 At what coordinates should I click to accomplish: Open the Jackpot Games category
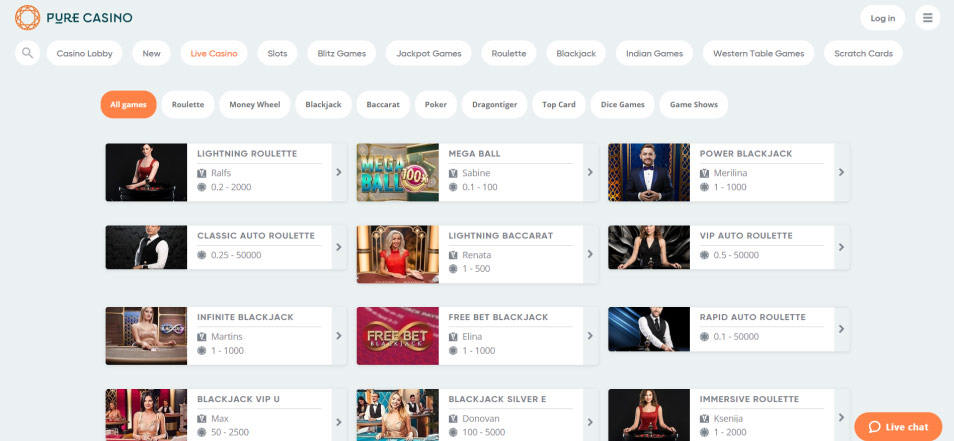tap(429, 53)
